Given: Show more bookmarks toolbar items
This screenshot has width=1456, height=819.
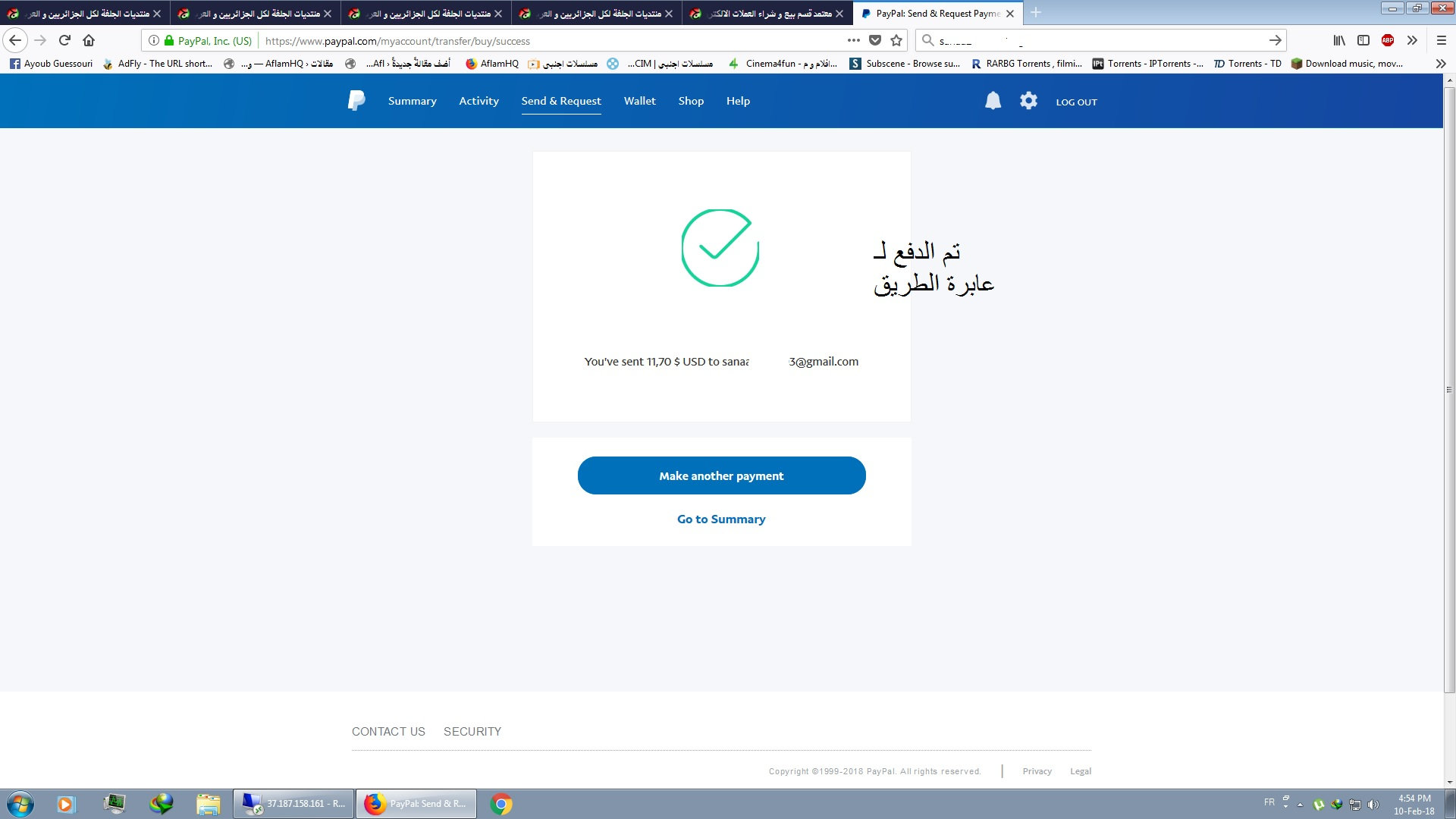Looking at the screenshot, I should pyautogui.click(x=1441, y=64).
